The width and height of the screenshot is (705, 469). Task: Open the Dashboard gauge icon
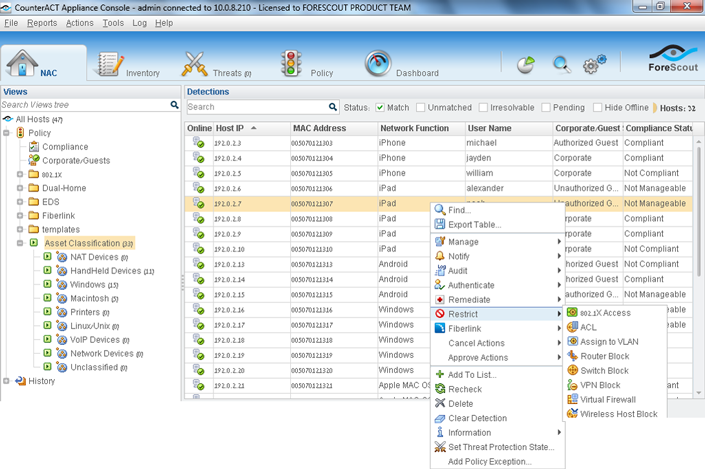point(378,64)
